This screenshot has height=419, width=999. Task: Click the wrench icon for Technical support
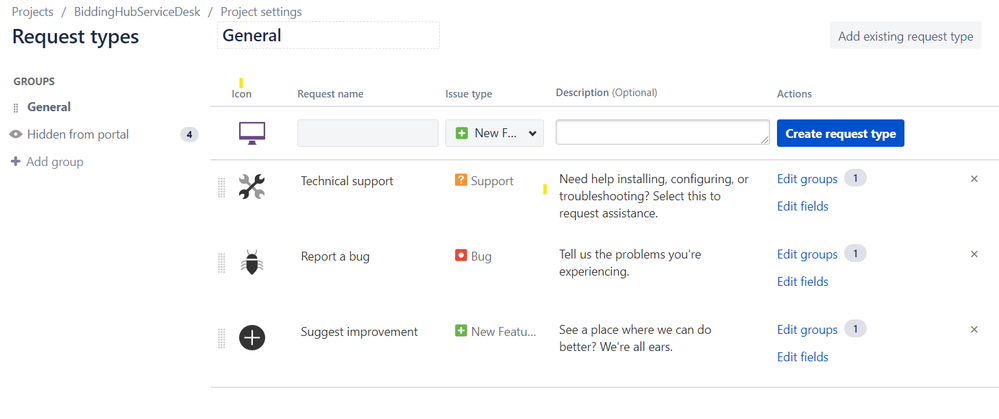[x=252, y=187]
